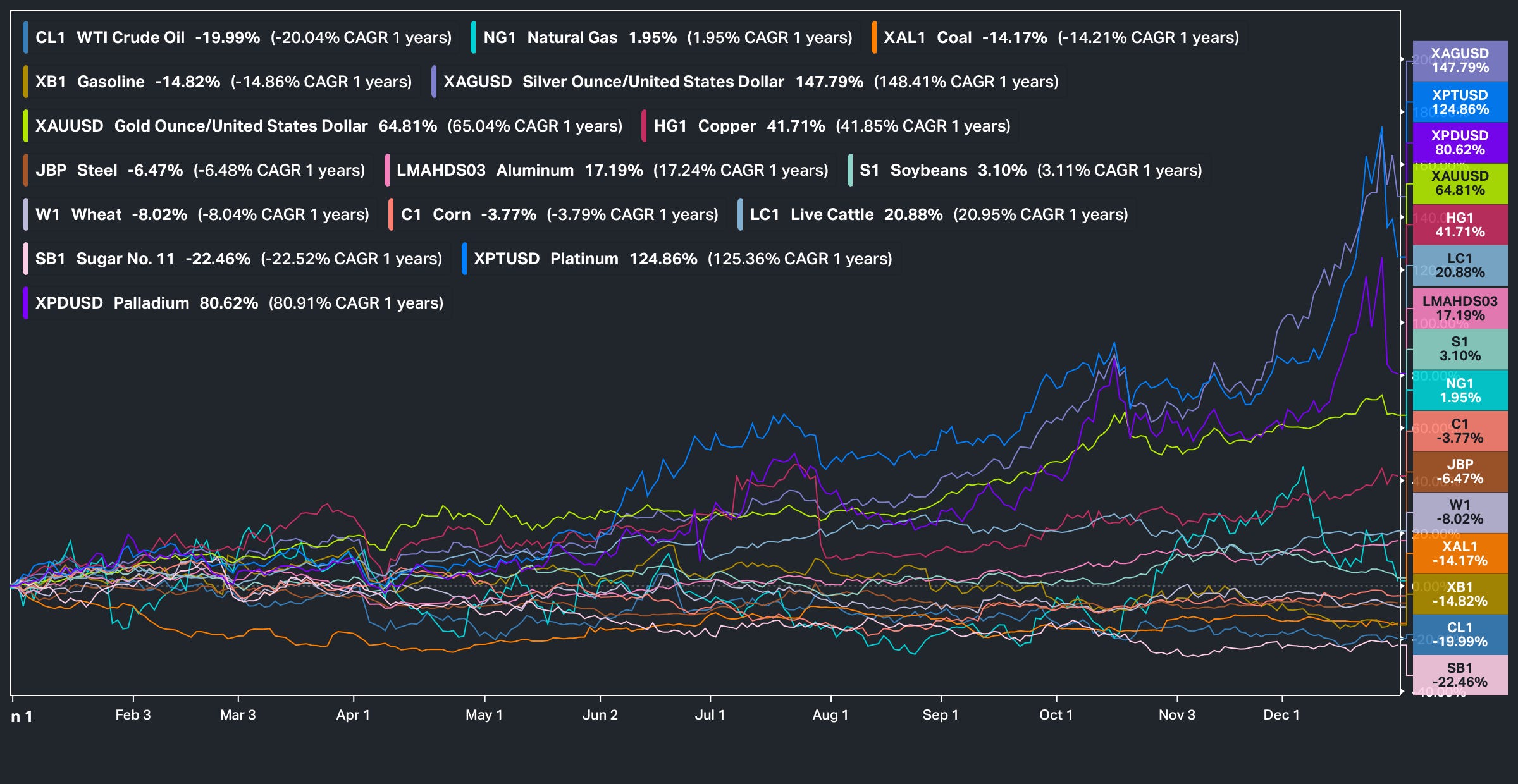Screen dimensions: 1518x784
Task: Select the Apr 1 time axis label
Action: tap(352, 715)
